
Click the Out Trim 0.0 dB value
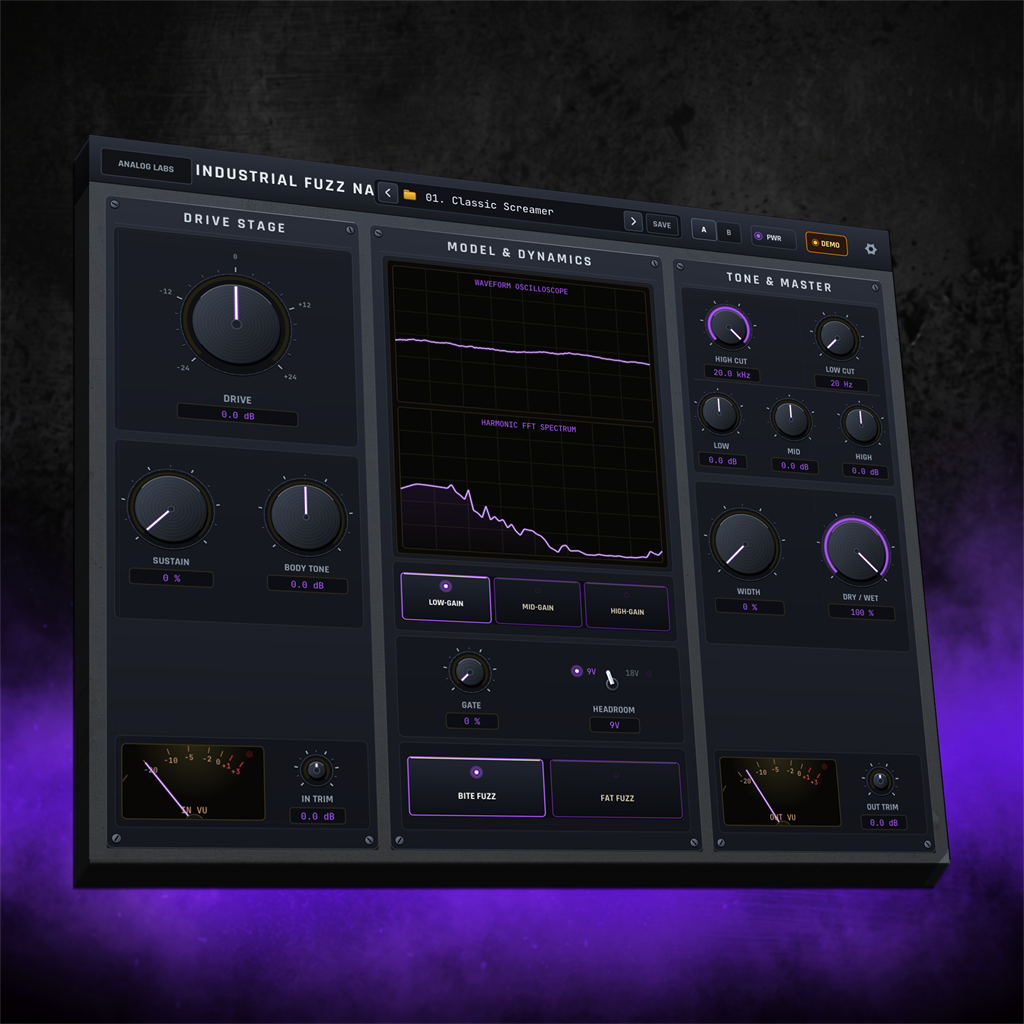click(x=884, y=823)
